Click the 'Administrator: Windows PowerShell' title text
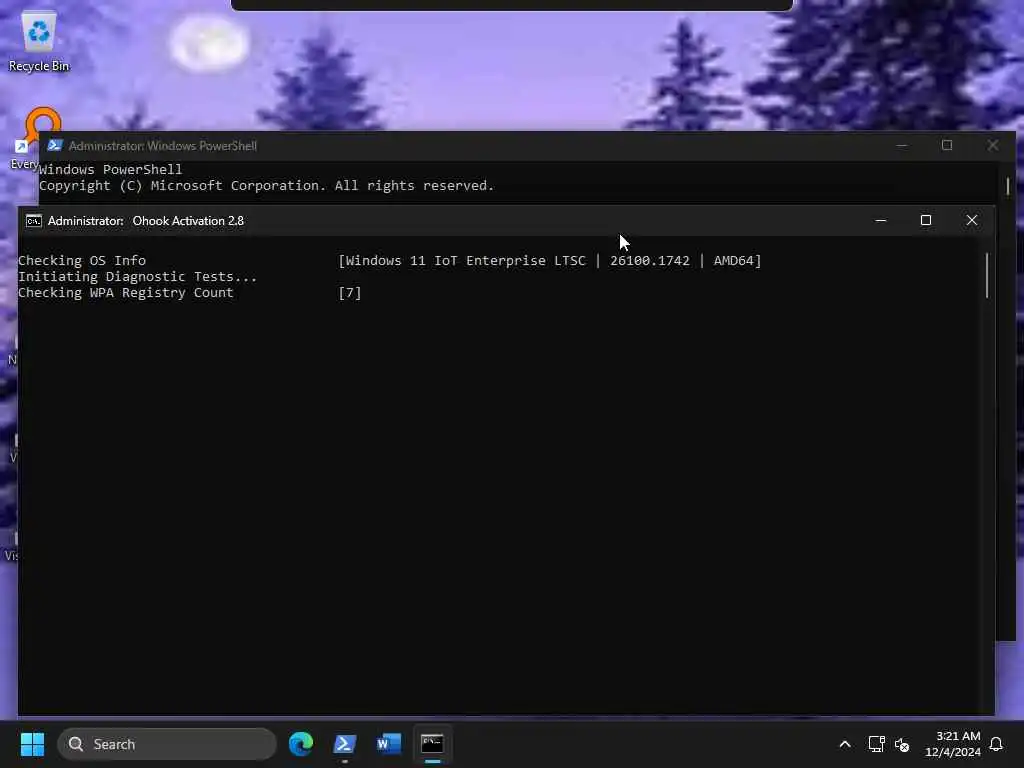Image resolution: width=1024 pixels, height=768 pixels. click(163, 146)
